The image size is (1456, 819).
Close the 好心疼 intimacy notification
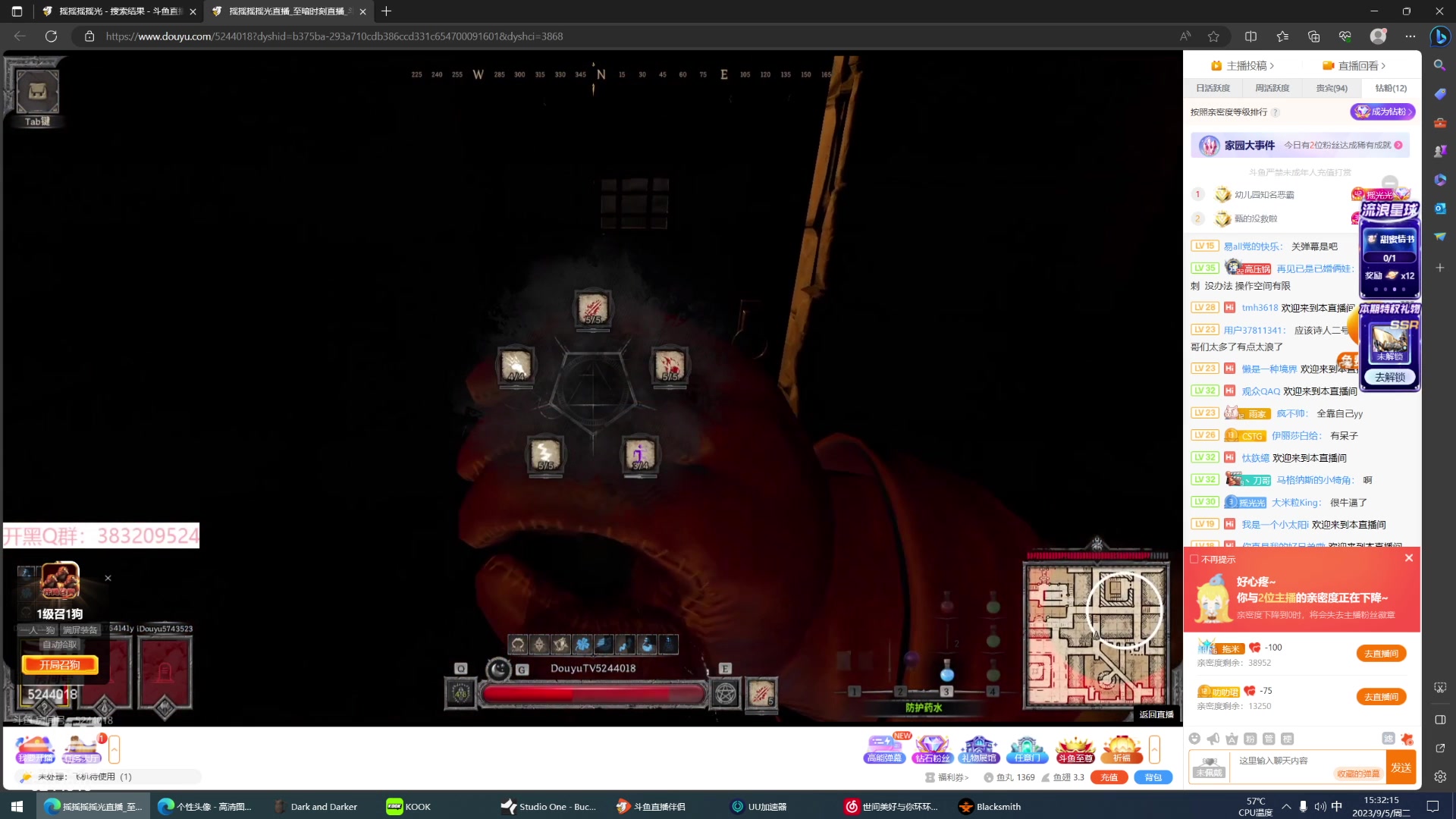click(1409, 558)
